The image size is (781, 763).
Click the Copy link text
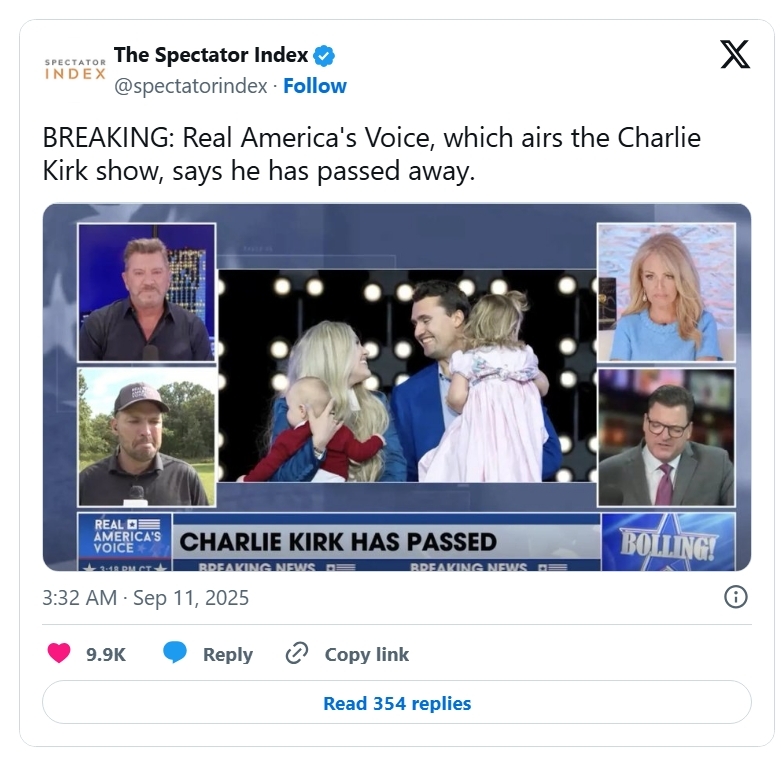click(x=367, y=654)
